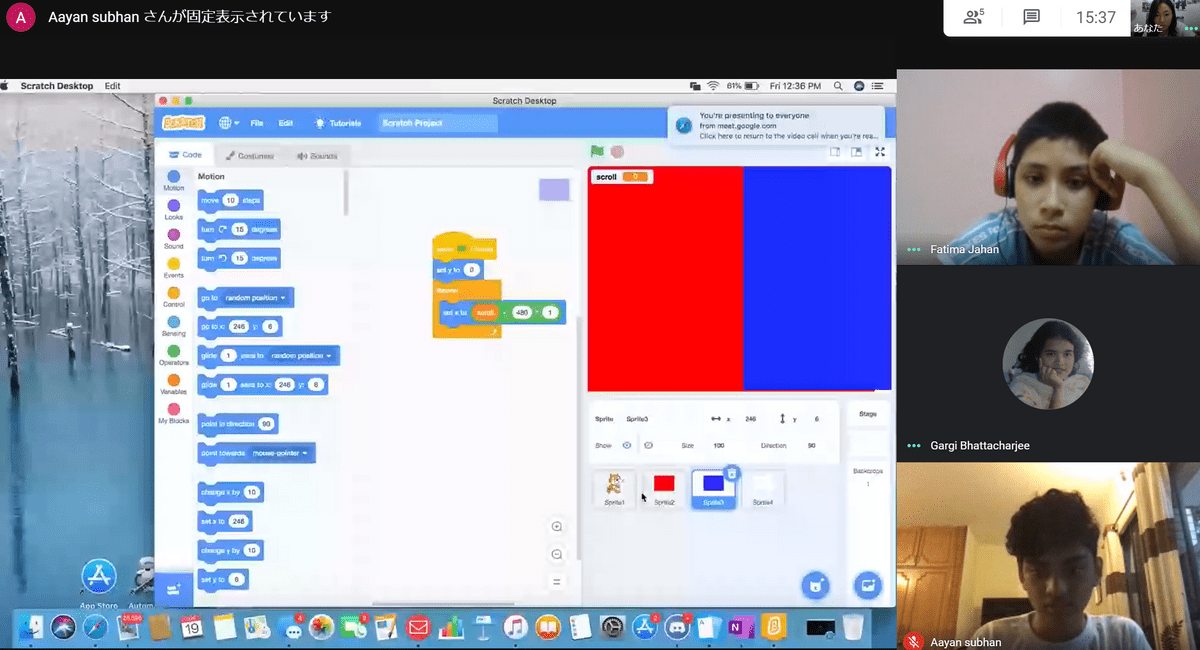This screenshot has height=650, width=1200.
Task: Open the 'go to random position' block dropdown
Action: 254,298
